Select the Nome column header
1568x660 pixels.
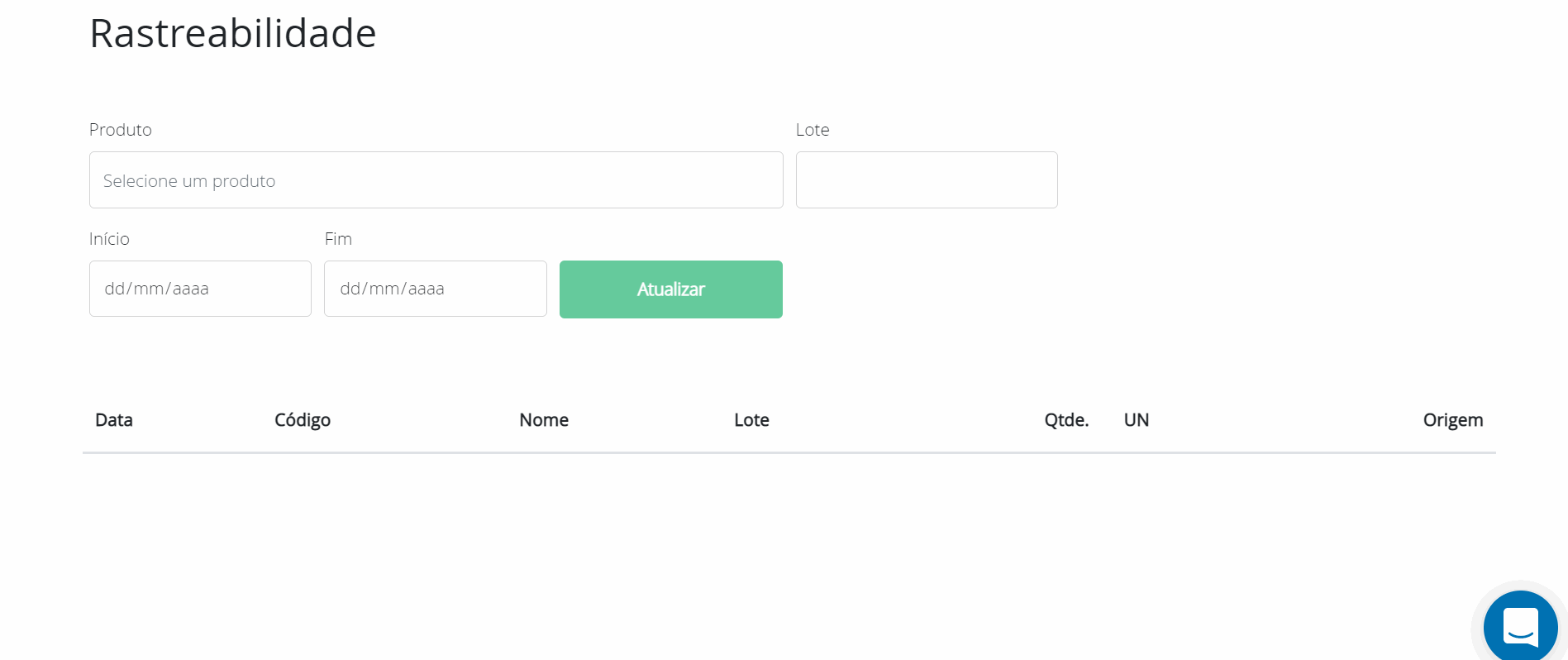(x=544, y=420)
